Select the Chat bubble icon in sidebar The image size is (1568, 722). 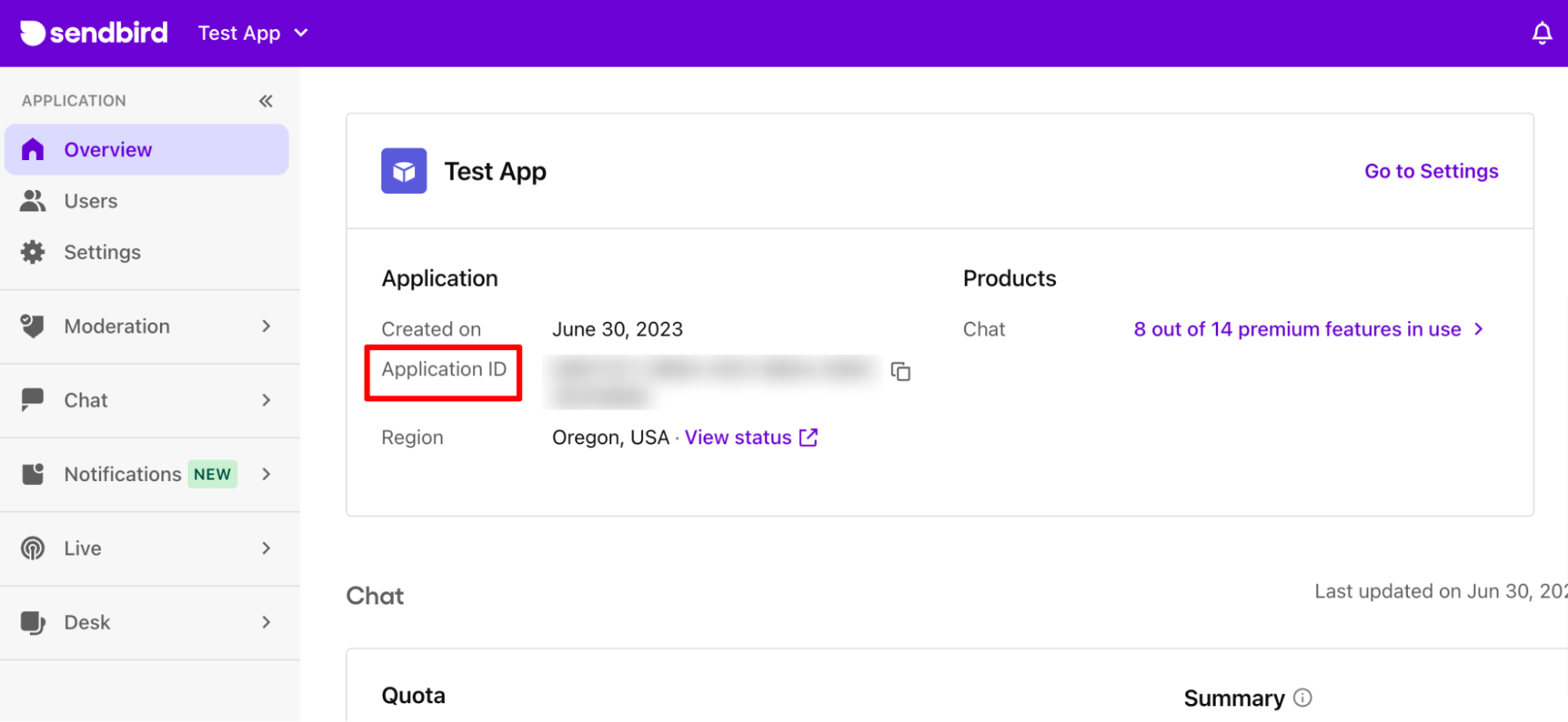pyautogui.click(x=33, y=400)
